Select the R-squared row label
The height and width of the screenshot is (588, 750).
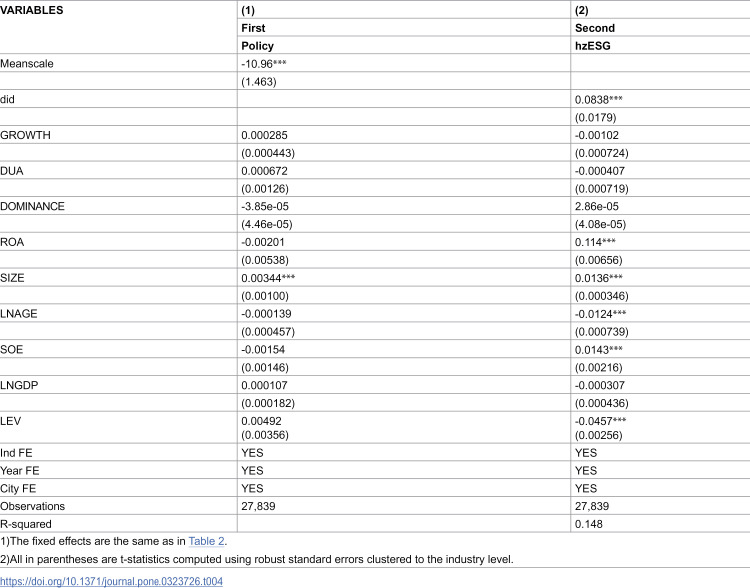point(25,524)
